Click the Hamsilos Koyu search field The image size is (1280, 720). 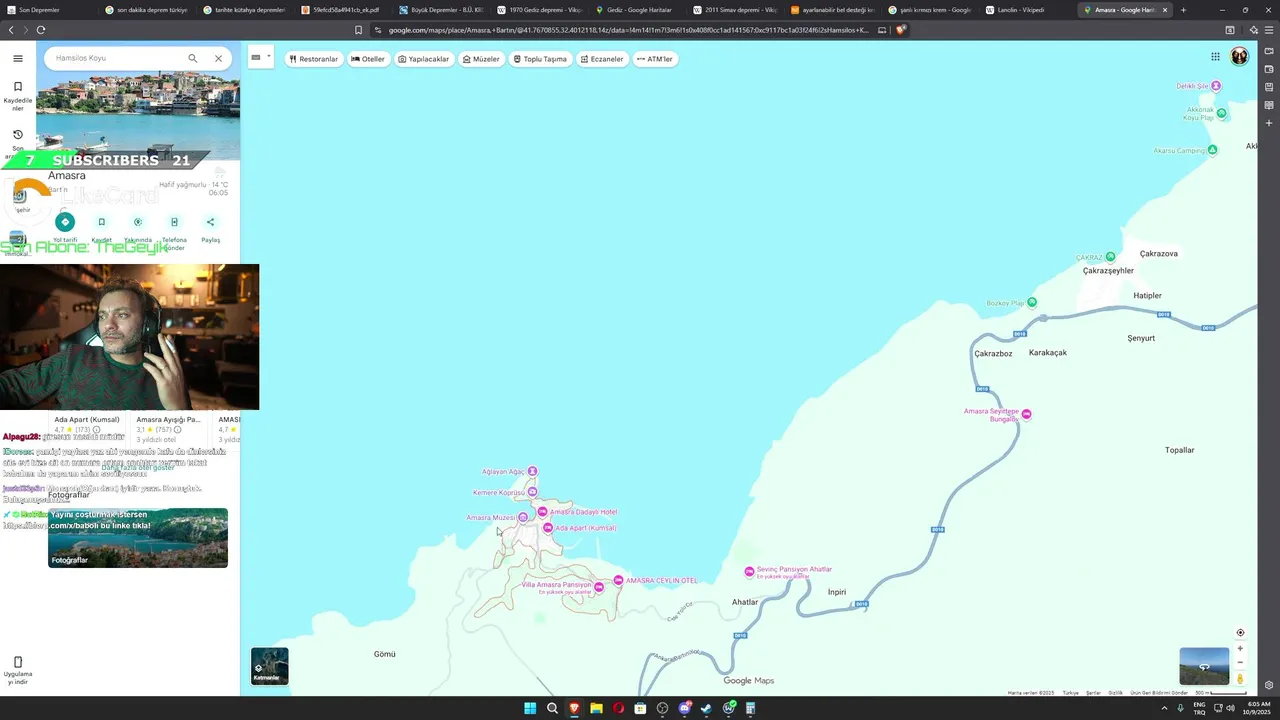pyautogui.click(x=115, y=58)
